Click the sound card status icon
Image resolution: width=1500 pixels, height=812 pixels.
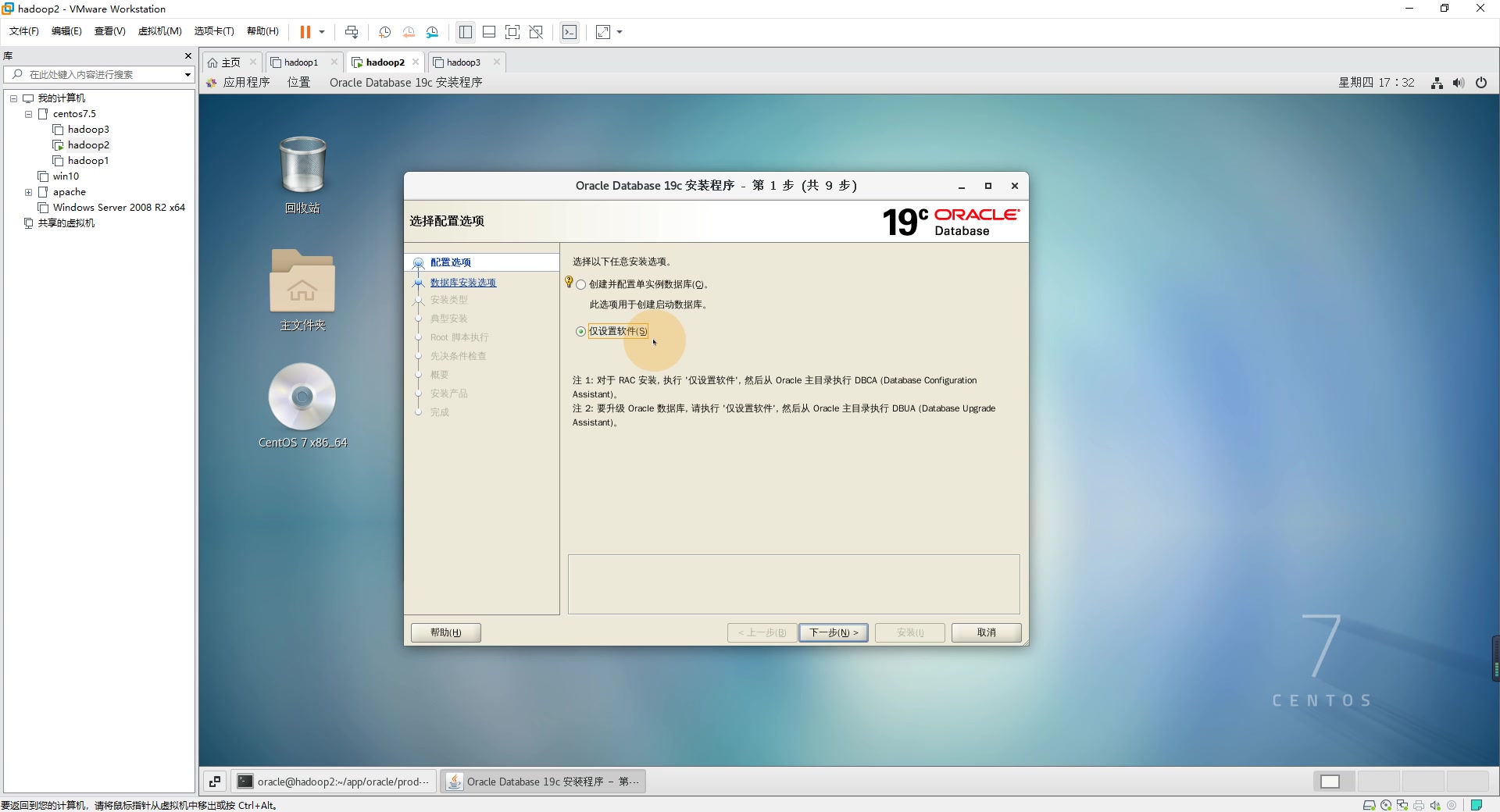click(1435, 805)
